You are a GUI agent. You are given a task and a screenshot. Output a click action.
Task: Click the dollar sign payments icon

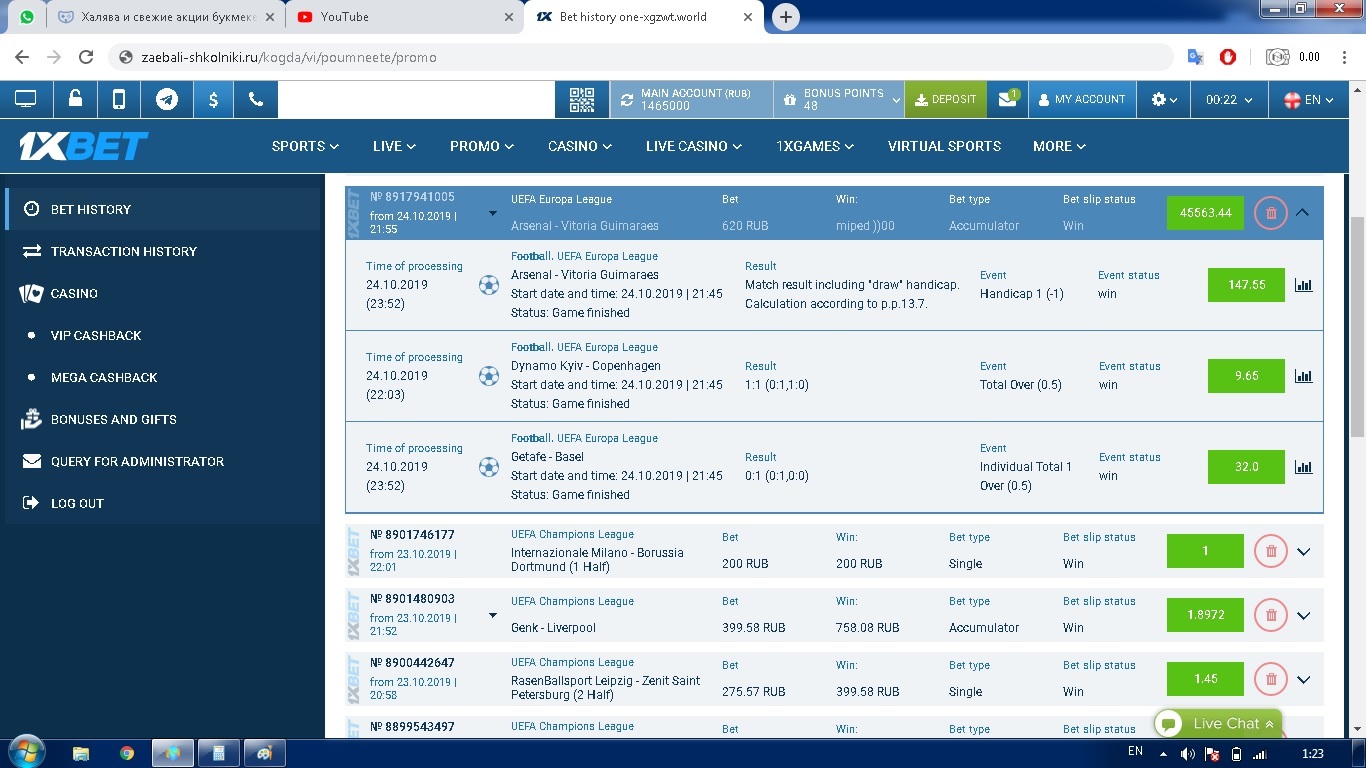213,99
